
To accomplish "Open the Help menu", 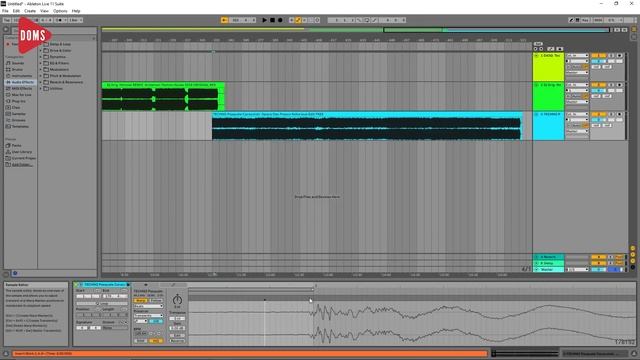I will coord(76,11).
